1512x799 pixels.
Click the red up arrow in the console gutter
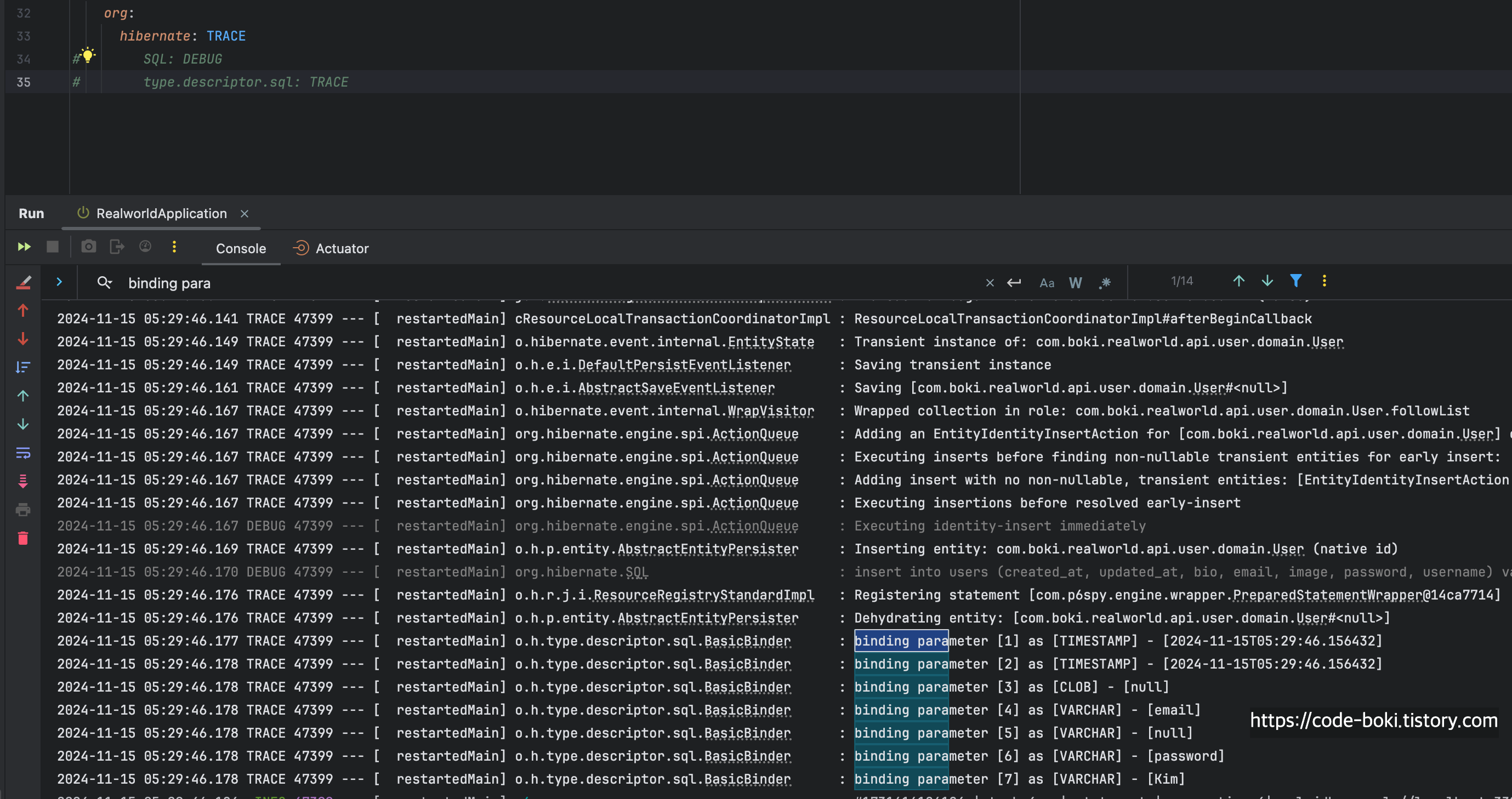coord(23,310)
